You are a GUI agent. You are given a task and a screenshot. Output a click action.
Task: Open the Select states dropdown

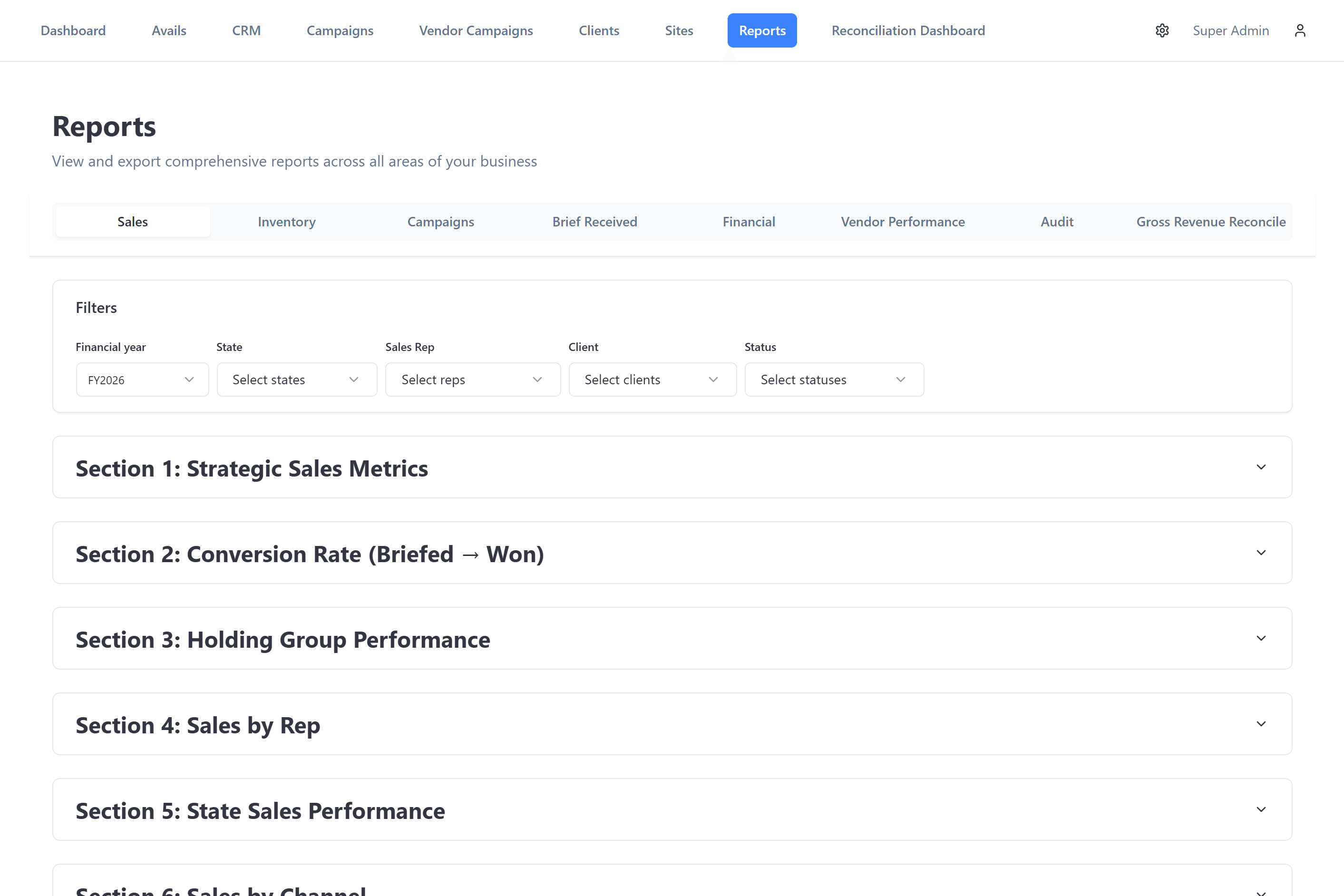click(x=296, y=380)
